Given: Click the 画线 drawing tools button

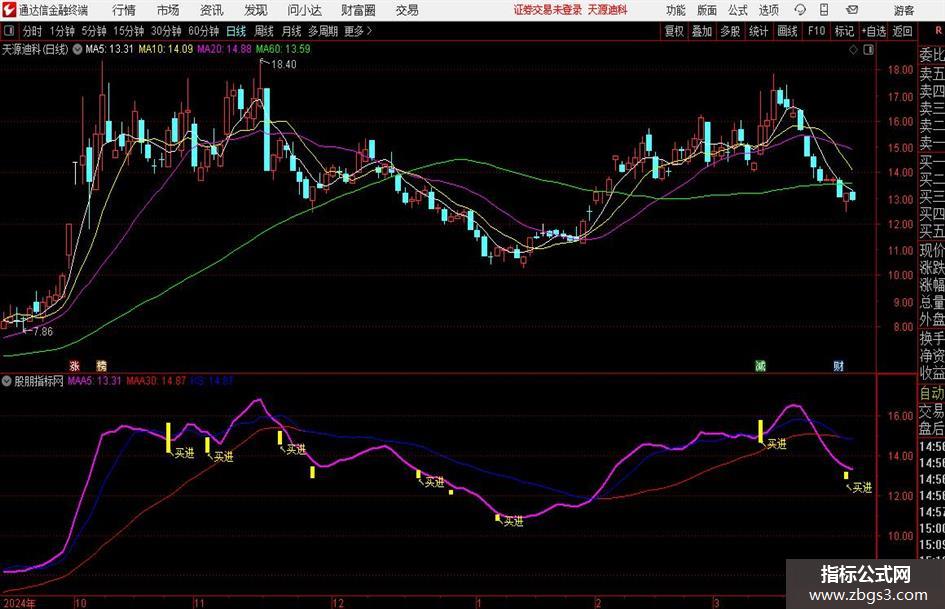Looking at the screenshot, I should click(x=787, y=31).
